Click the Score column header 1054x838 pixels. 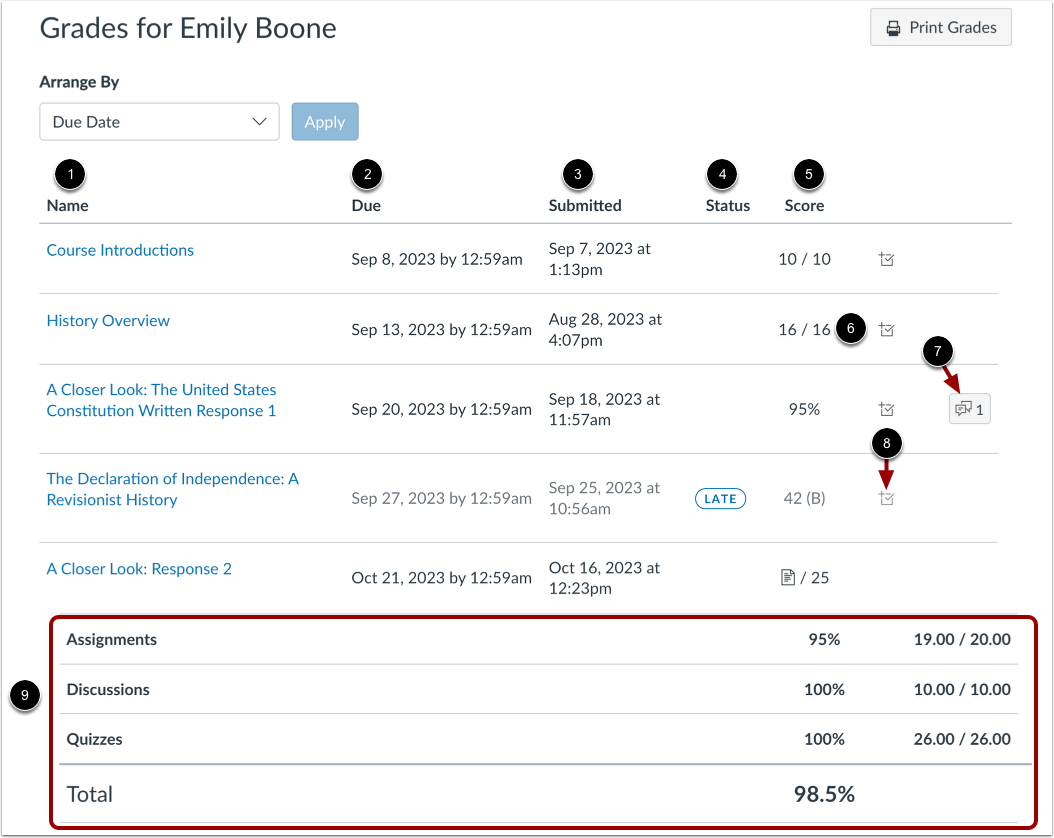click(x=804, y=206)
